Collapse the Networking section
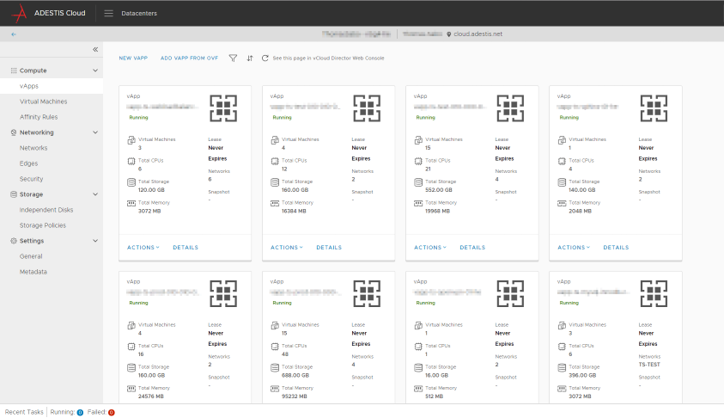The height and width of the screenshot is (418, 724). [x=96, y=132]
